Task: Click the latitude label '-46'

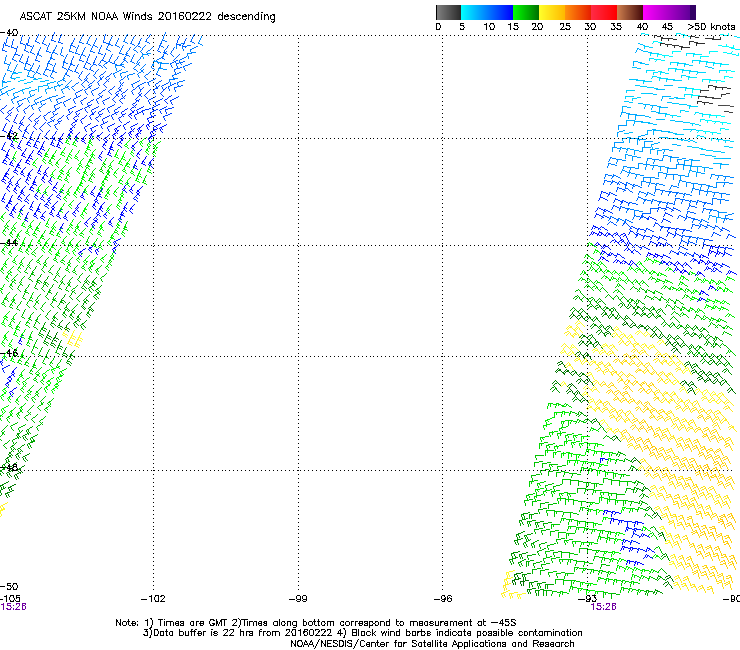Action: [9, 353]
